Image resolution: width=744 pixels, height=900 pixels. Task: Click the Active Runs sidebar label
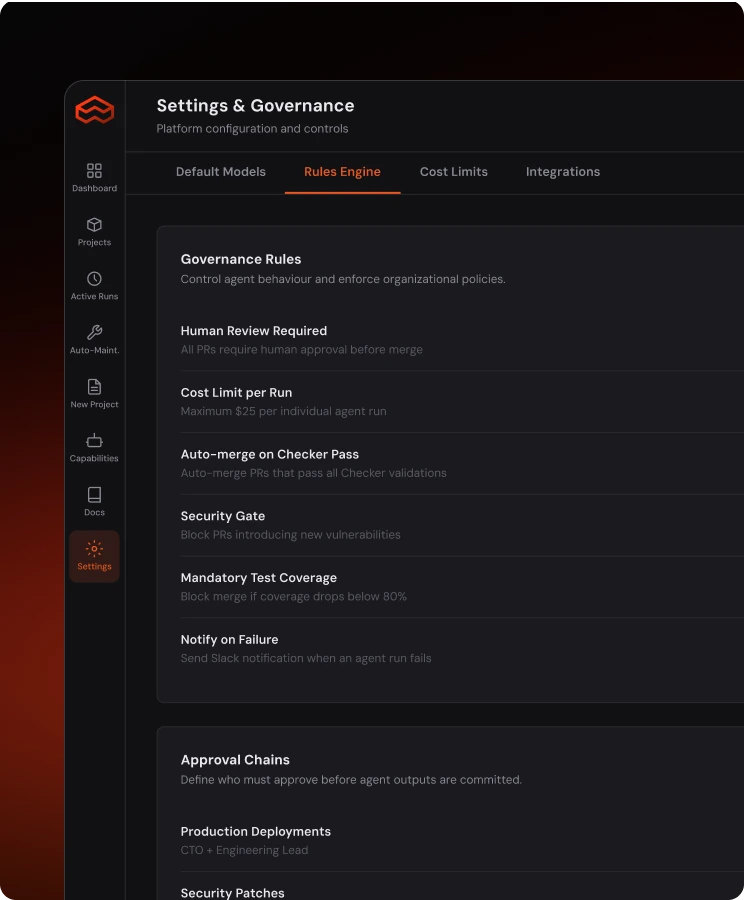pyautogui.click(x=94, y=296)
